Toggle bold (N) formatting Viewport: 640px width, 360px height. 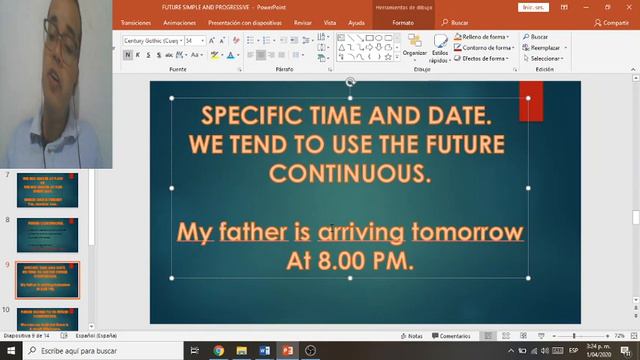coord(128,55)
